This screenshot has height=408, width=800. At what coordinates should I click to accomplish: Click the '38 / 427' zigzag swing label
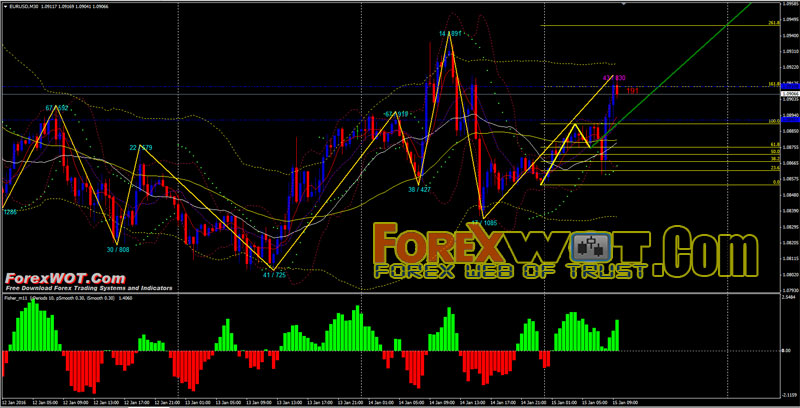(x=418, y=189)
